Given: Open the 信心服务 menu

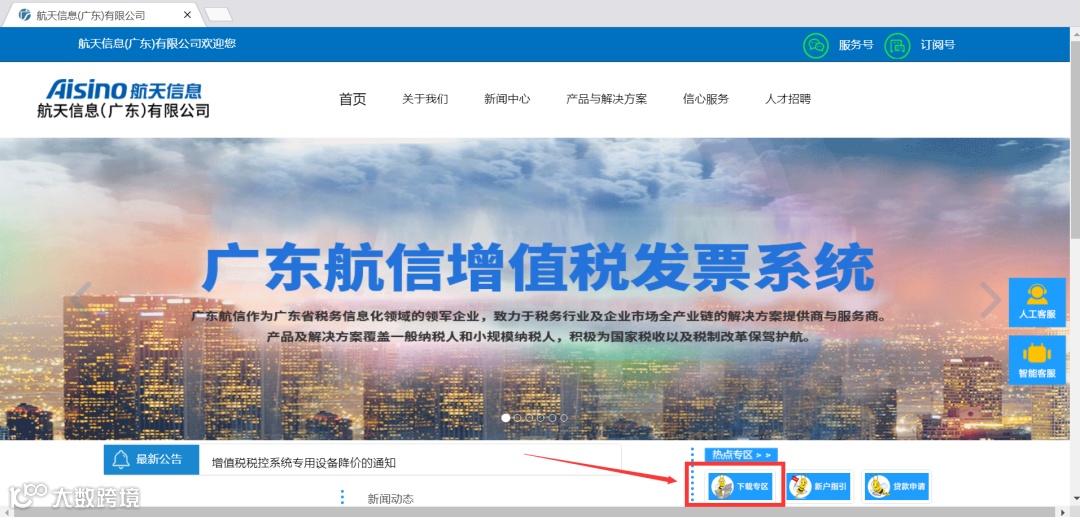Looking at the screenshot, I should 706,99.
